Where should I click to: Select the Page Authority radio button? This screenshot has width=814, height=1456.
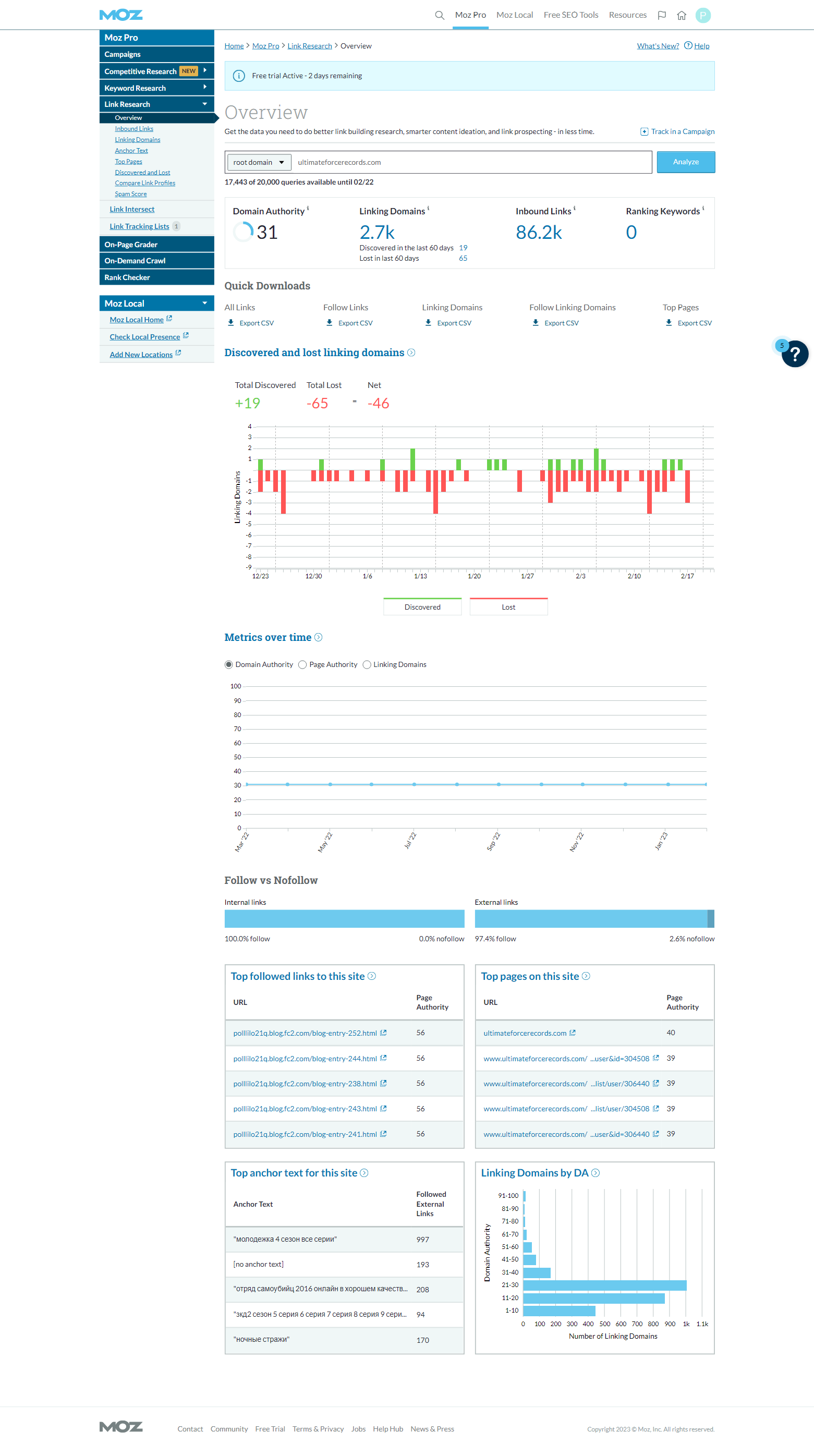[x=302, y=665]
